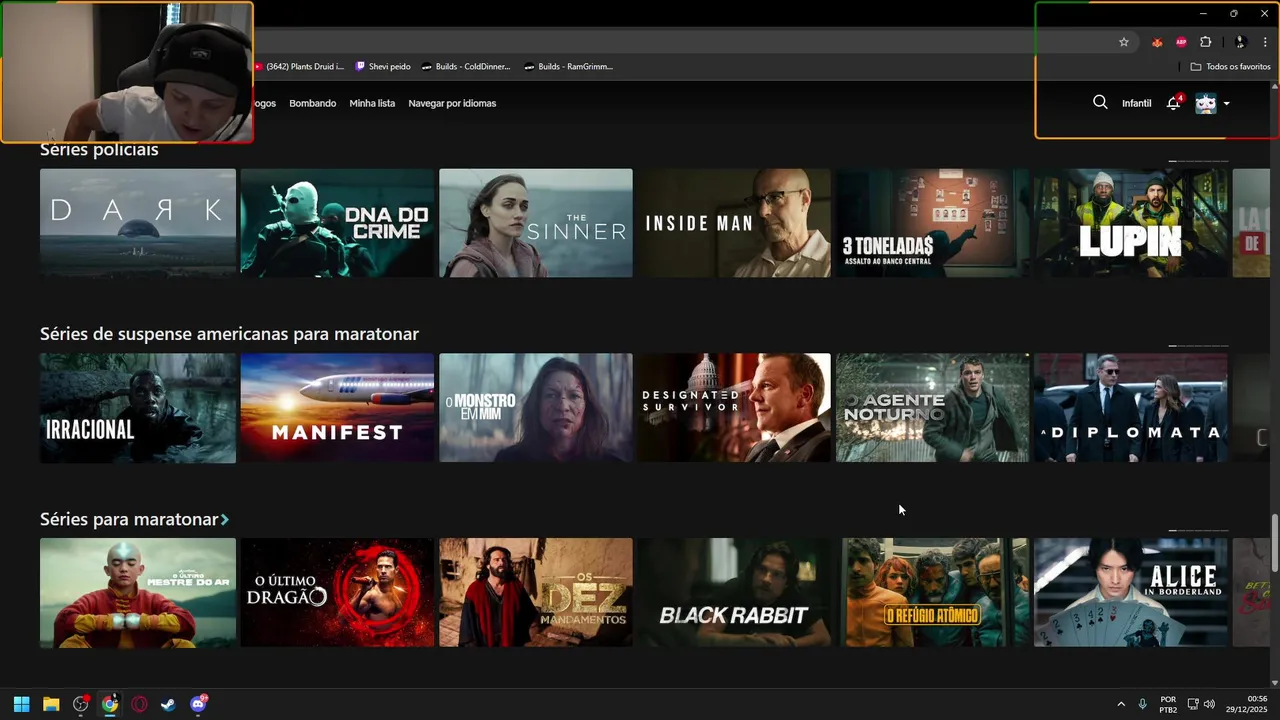Open OBS Studio from the taskbar
1280x720 pixels.
pyautogui.click(x=81, y=704)
